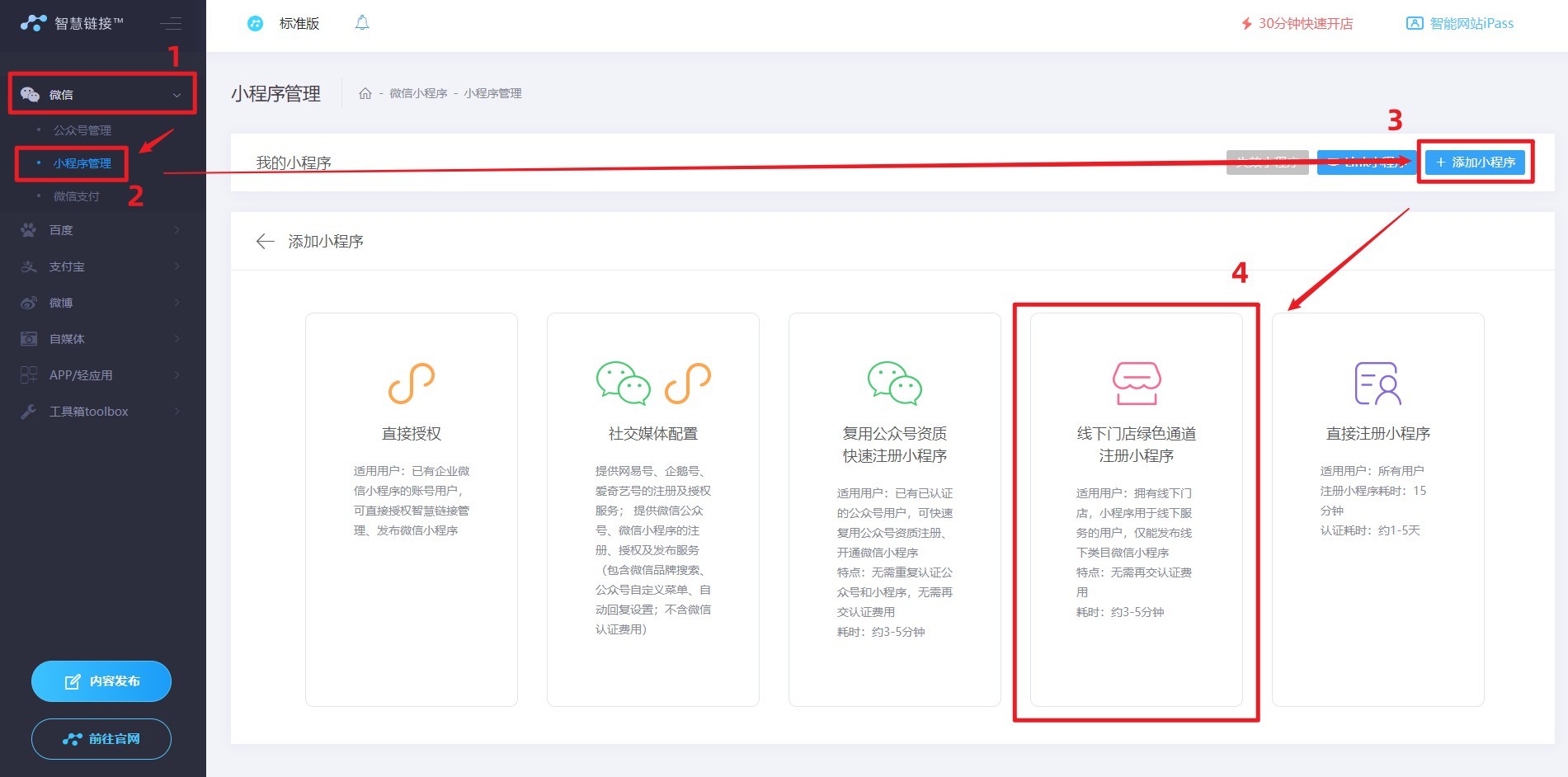Image resolution: width=1568 pixels, height=777 pixels.
Task: Click the 微信小程序 breadcrumb link
Action: pos(418,93)
